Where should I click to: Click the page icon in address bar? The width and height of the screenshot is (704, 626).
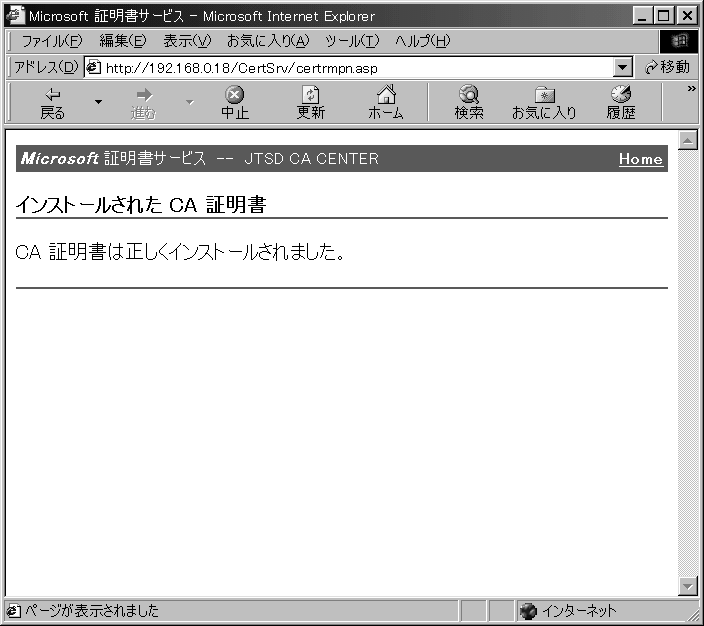93,67
